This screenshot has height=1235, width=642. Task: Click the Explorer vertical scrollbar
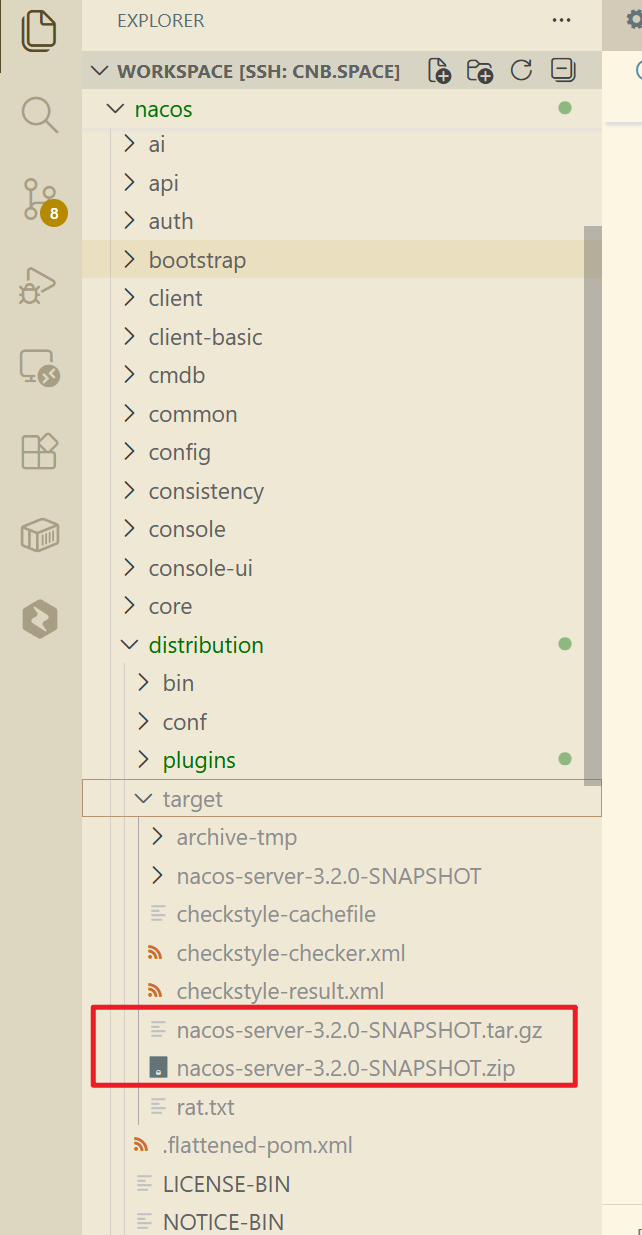(x=593, y=505)
